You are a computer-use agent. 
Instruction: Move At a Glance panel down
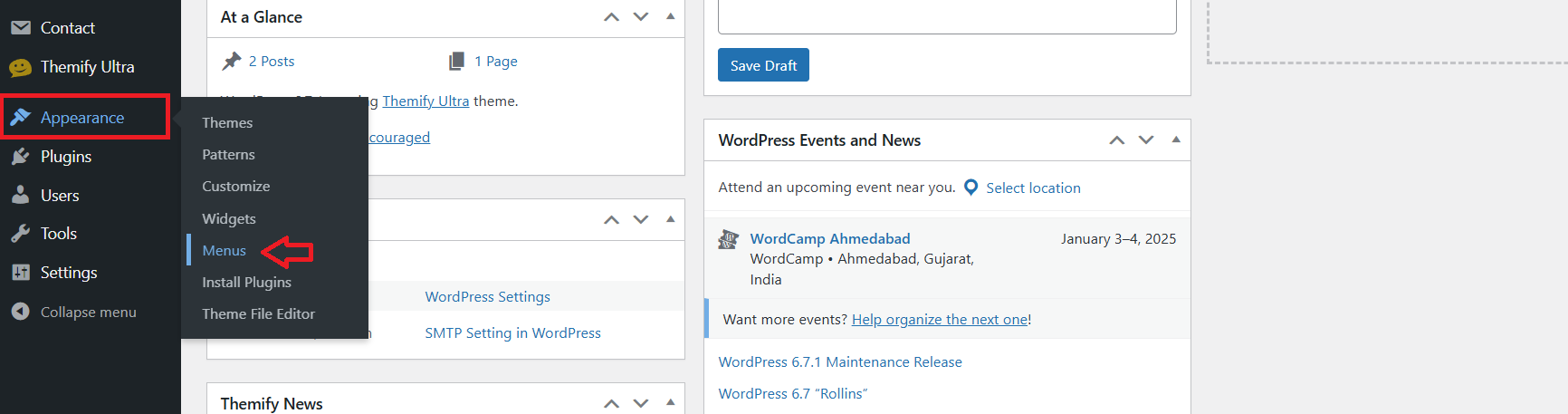click(x=641, y=16)
